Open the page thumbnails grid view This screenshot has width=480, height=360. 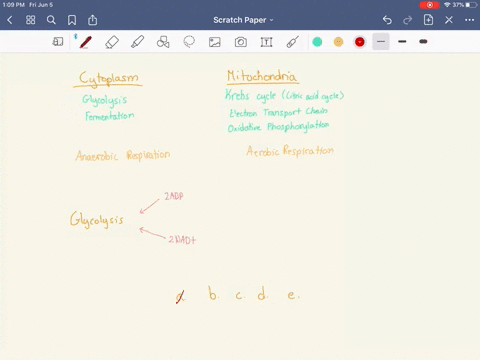click(30, 20)
